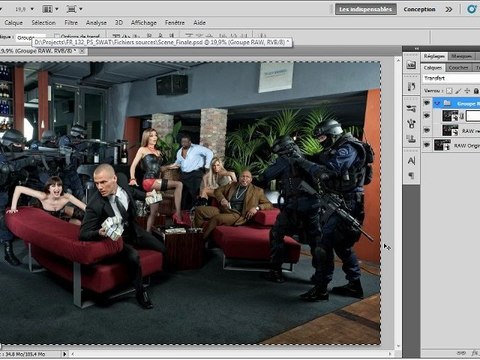The width and height of the screenshot is (480, 360).
Task: Open the Clone Source panel icon
Action: [x=411, y=139]
